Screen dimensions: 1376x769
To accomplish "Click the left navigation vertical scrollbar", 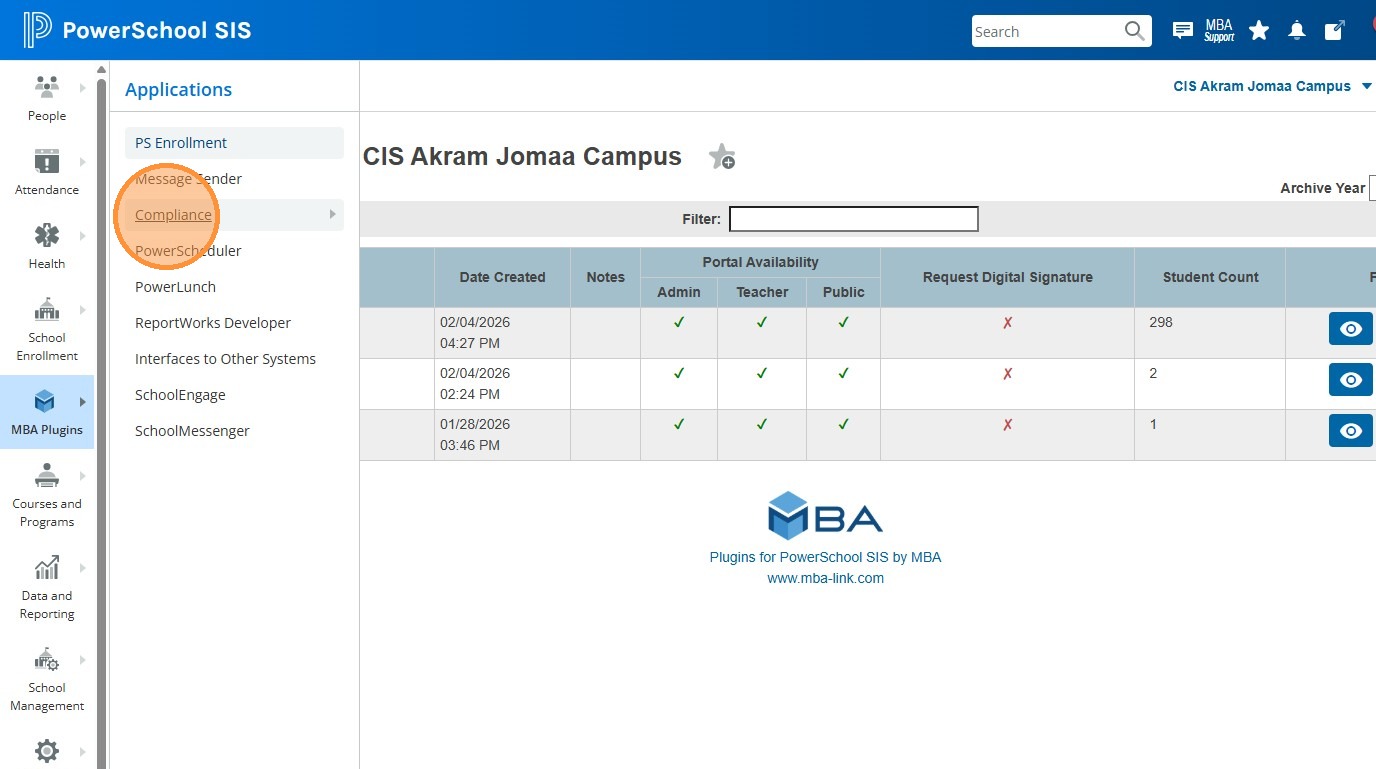I will [101, 400].
